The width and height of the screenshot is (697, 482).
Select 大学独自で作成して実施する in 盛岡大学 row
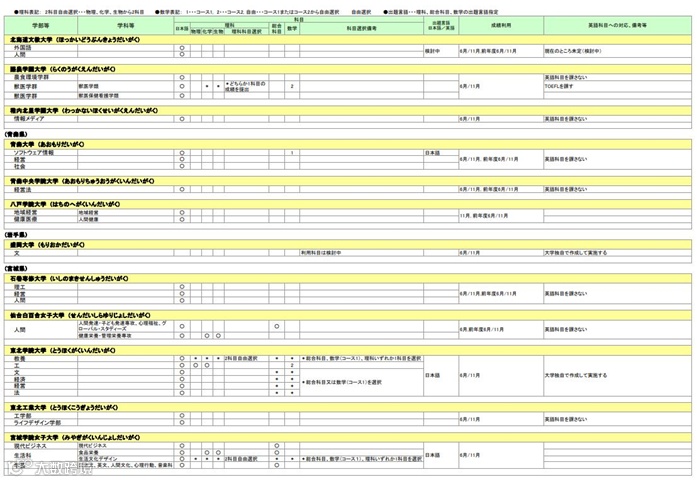[617, 253]
